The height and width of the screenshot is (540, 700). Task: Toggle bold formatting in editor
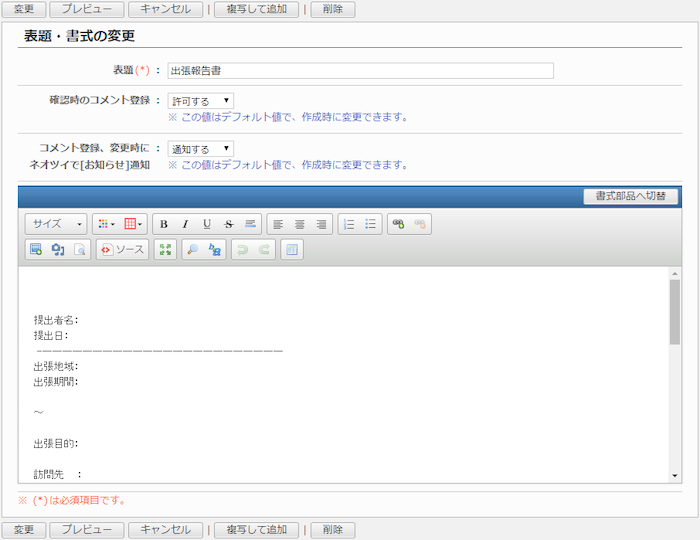tap(163, 224)
